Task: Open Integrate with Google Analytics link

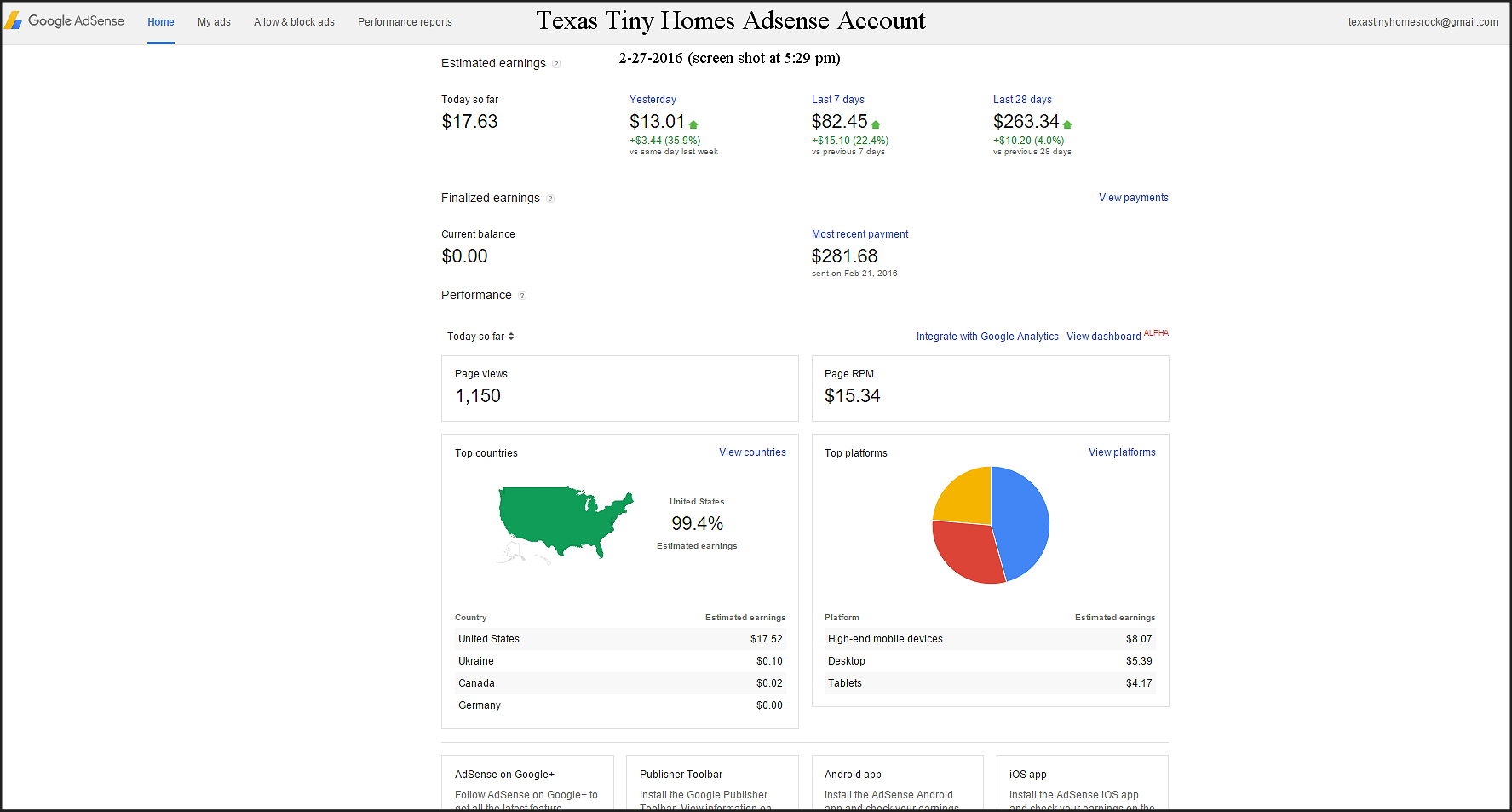Action: click(x=987, y=337)
